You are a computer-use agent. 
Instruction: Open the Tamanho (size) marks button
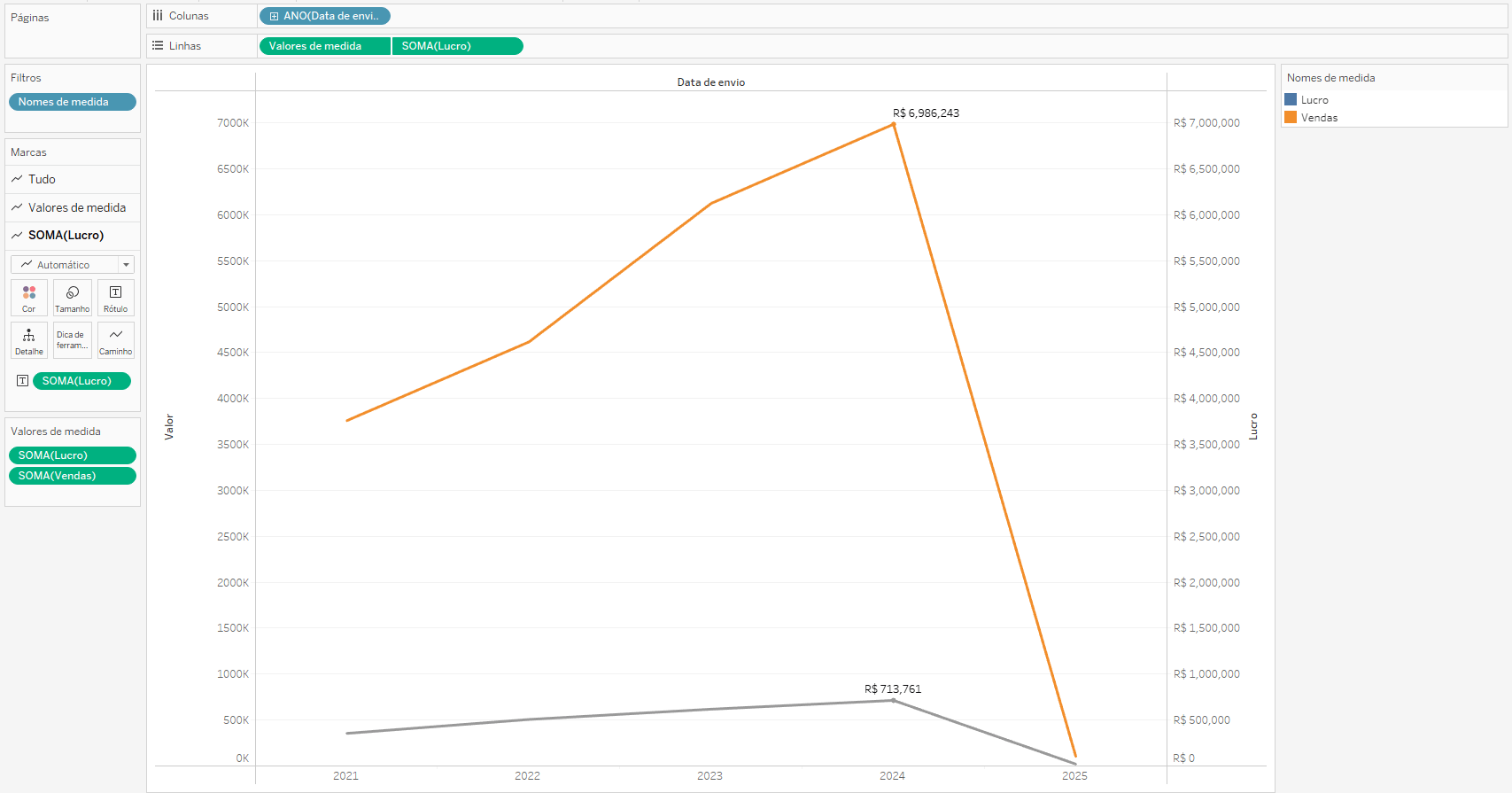[x=73, y=297]
